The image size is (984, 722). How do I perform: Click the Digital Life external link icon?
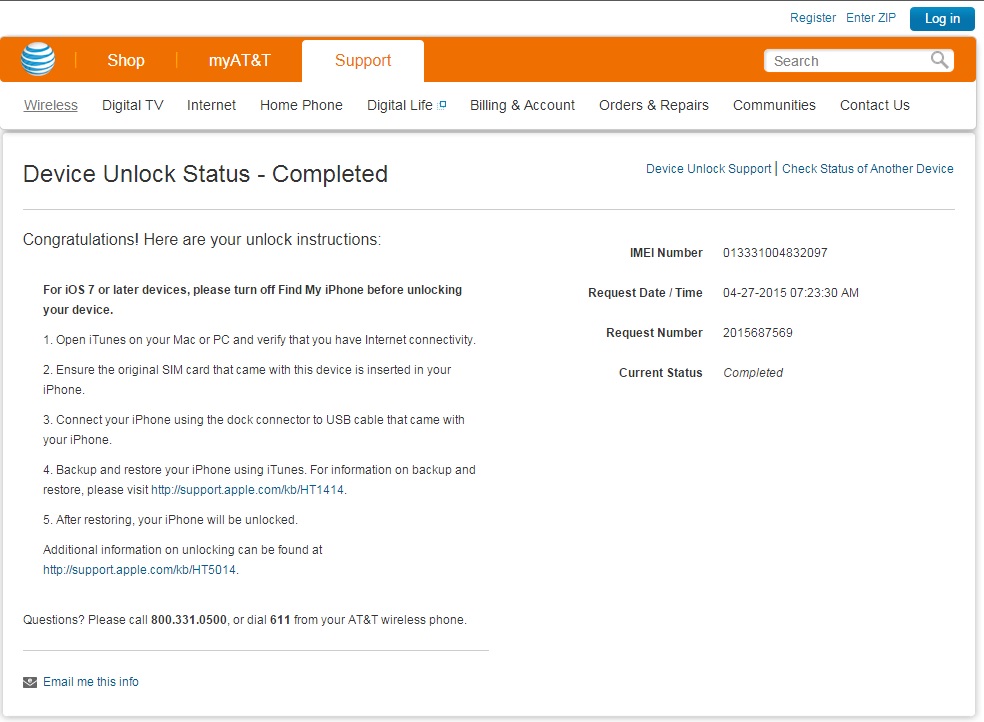pyautogui.click(x=442, y=105)
